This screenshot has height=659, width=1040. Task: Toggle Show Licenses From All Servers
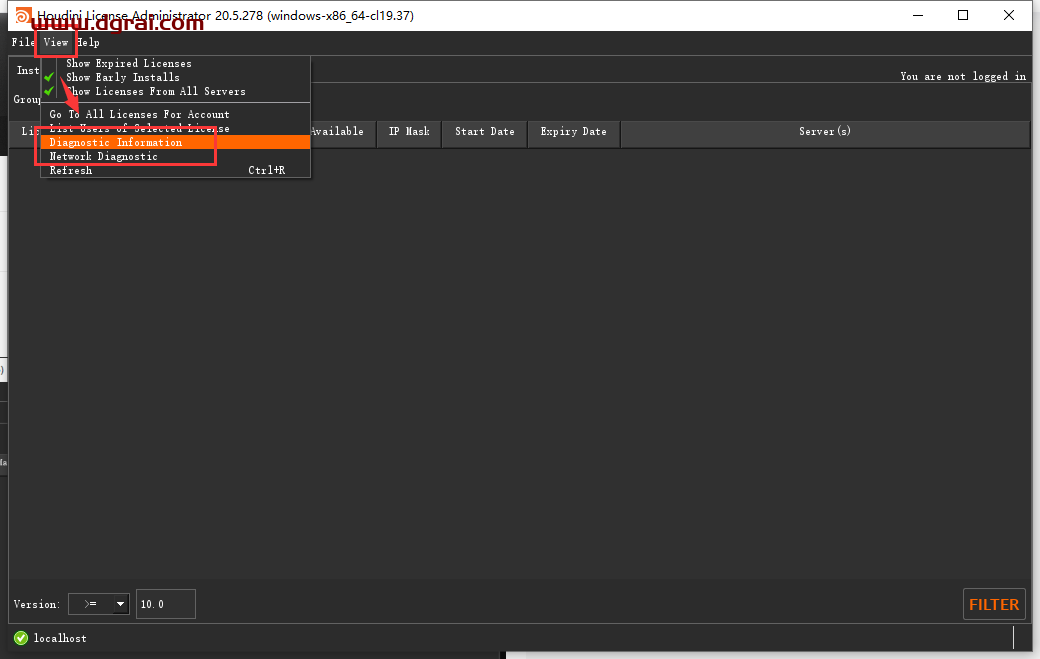point(176,91)
